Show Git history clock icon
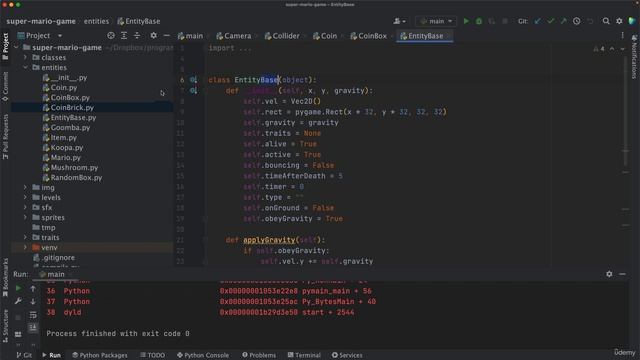Image resolution: width=640 pixels, height=360 pixels. [x=576, y=21]
